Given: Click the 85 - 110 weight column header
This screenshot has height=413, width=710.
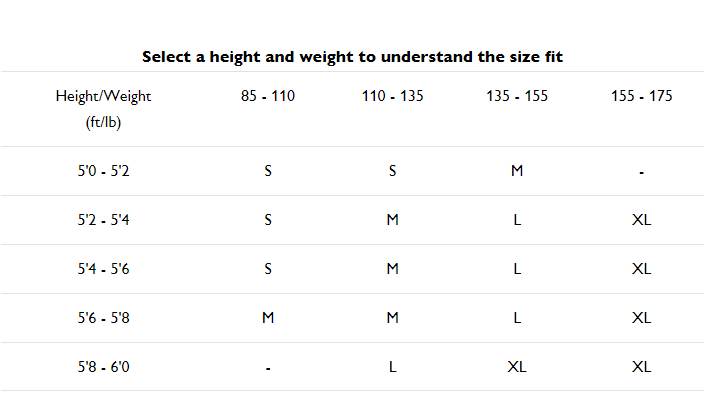Looking at the screenshot, I should (268, 97).
